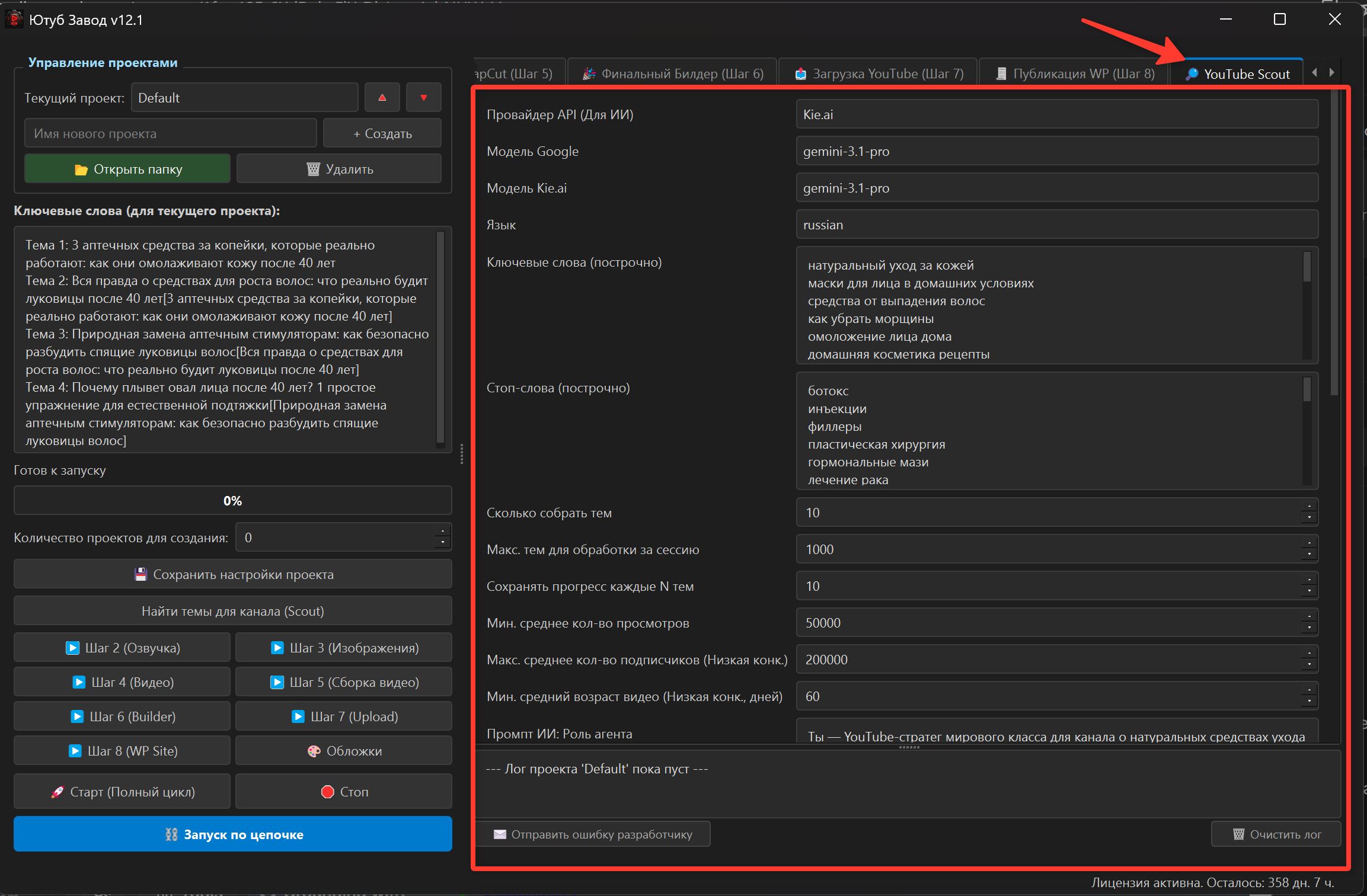
Task: Start Шаг 6 (Builder)
Action: (122, 716)
